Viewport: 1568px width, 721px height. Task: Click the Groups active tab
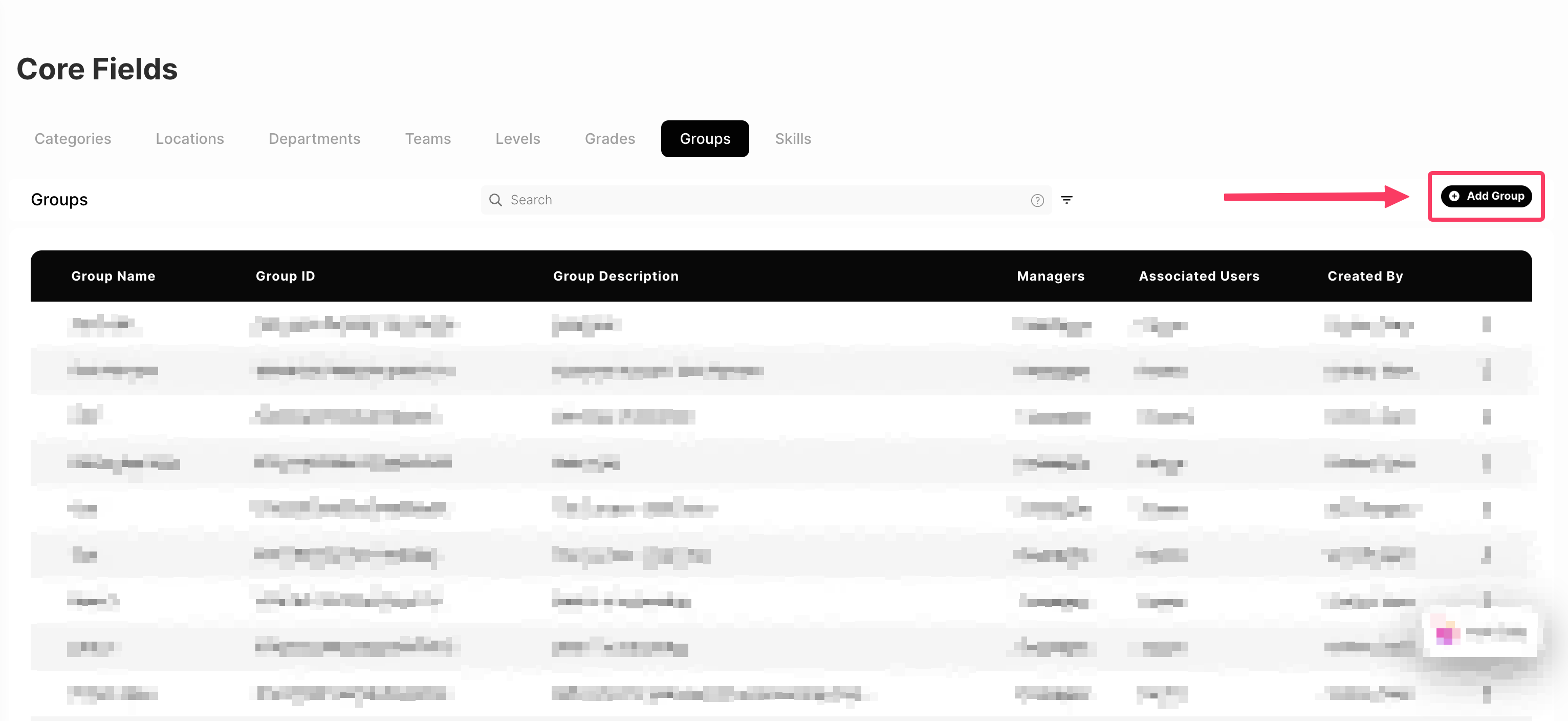[705, 139]
